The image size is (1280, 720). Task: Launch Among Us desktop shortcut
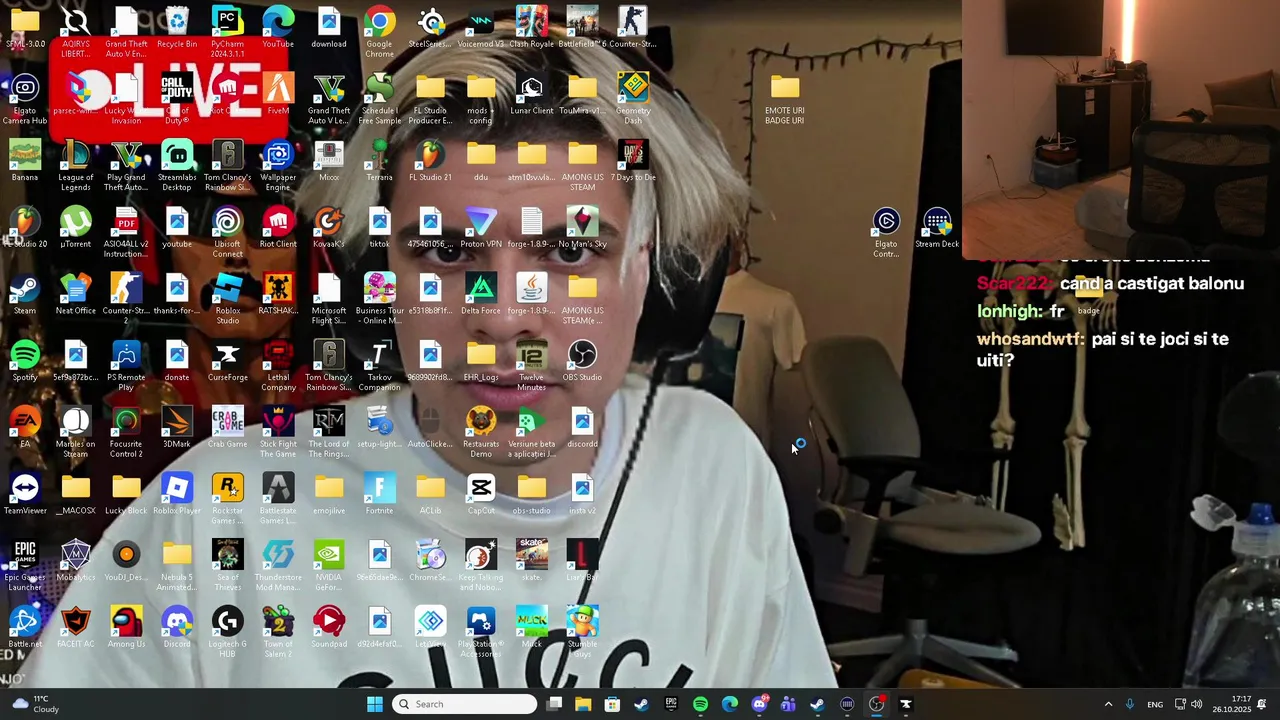coord(126,628)
